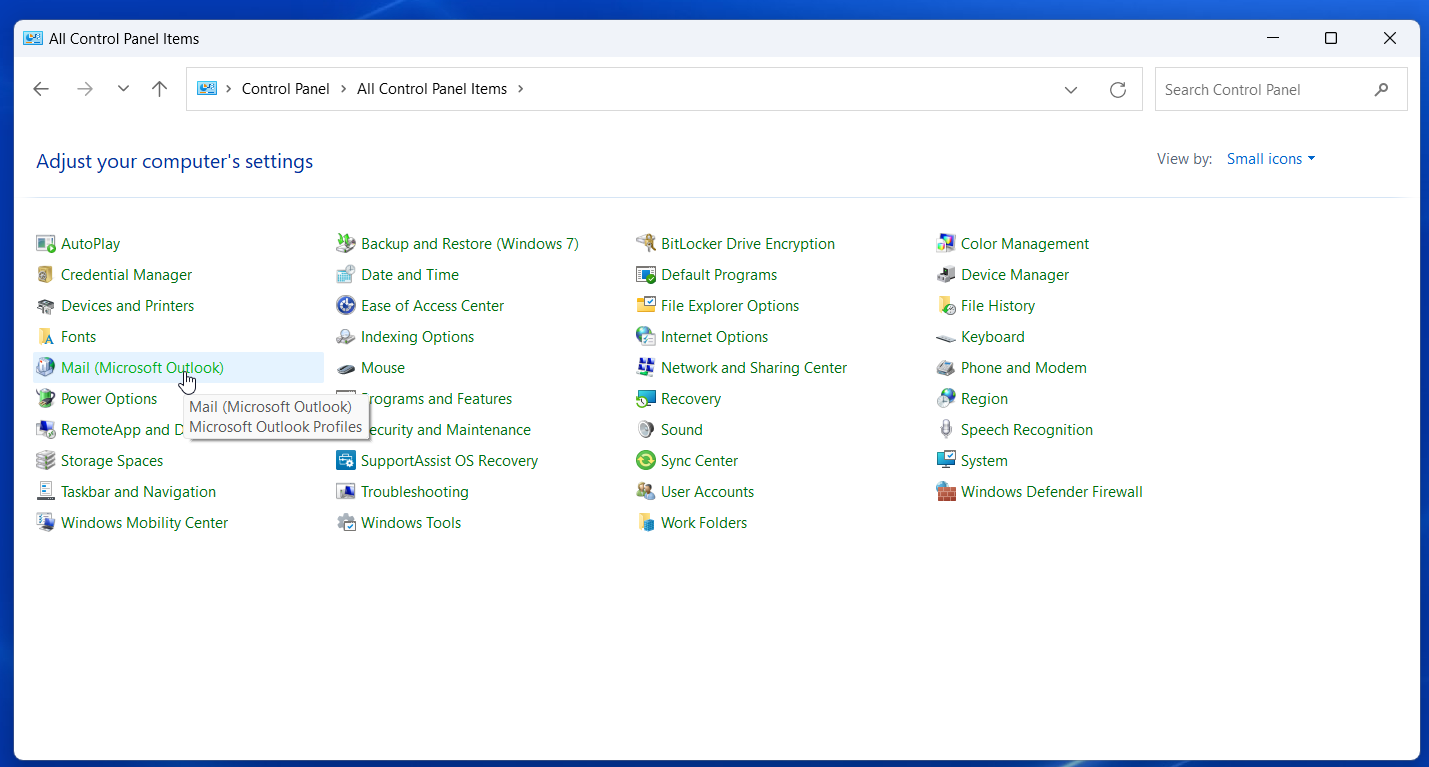
Task: Click the Ease of Access Center icon
Action: point(345,306)
